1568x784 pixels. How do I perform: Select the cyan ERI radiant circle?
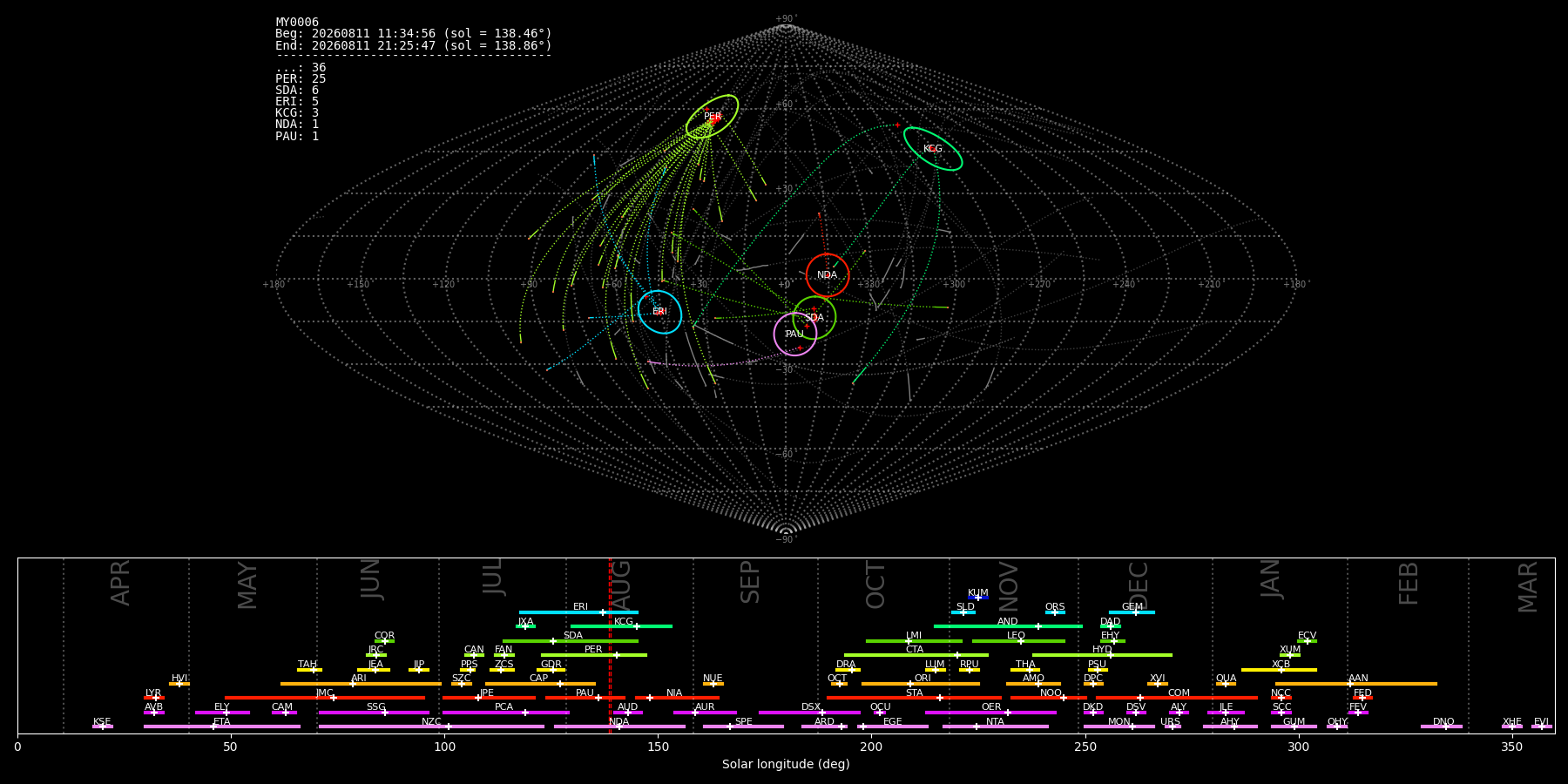(x=659, y=312)
